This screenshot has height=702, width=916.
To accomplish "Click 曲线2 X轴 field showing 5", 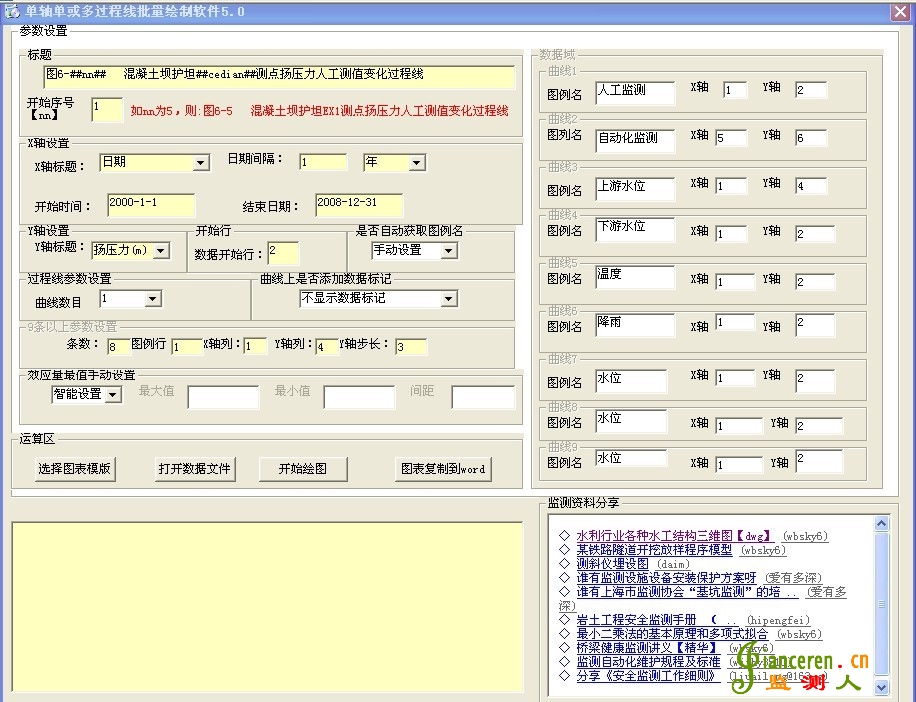I will click(x=731, y=138).
